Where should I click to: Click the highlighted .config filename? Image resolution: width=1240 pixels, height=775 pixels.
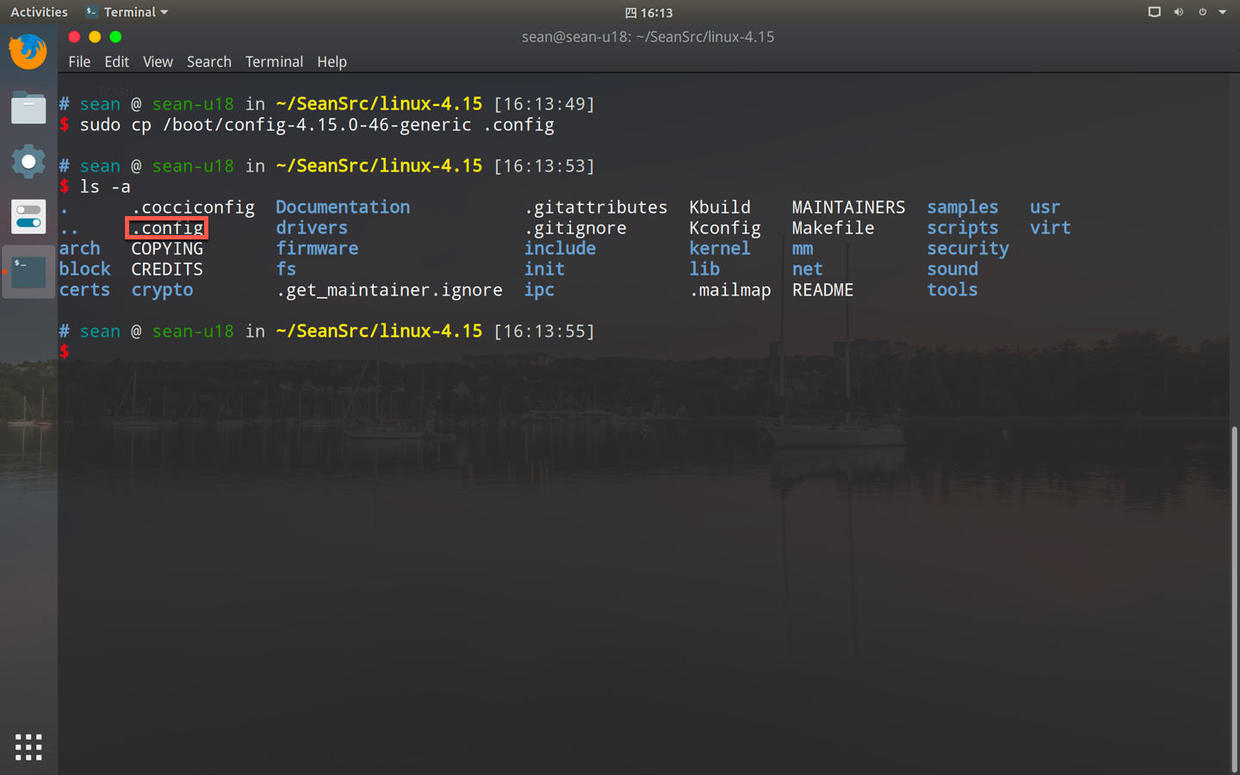[x=167, y=228]
